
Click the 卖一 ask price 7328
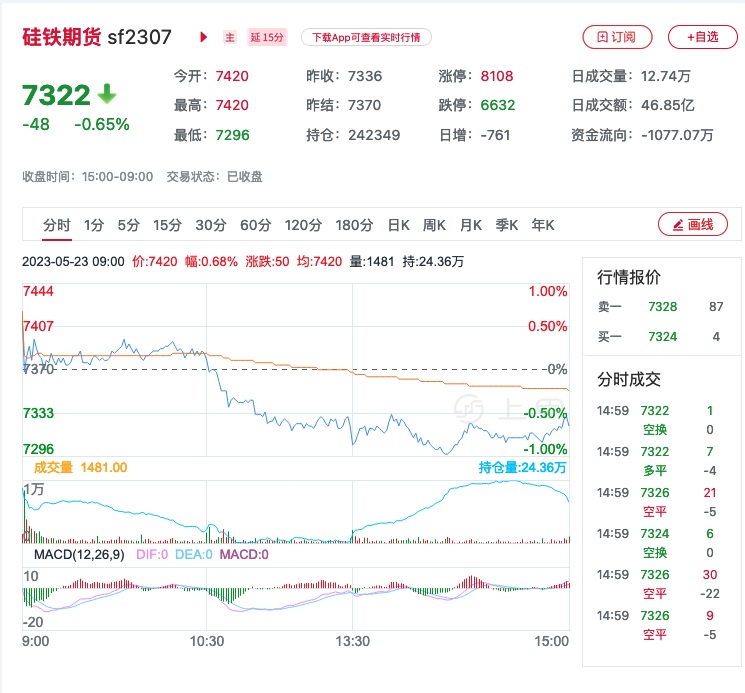coord(662,307)
